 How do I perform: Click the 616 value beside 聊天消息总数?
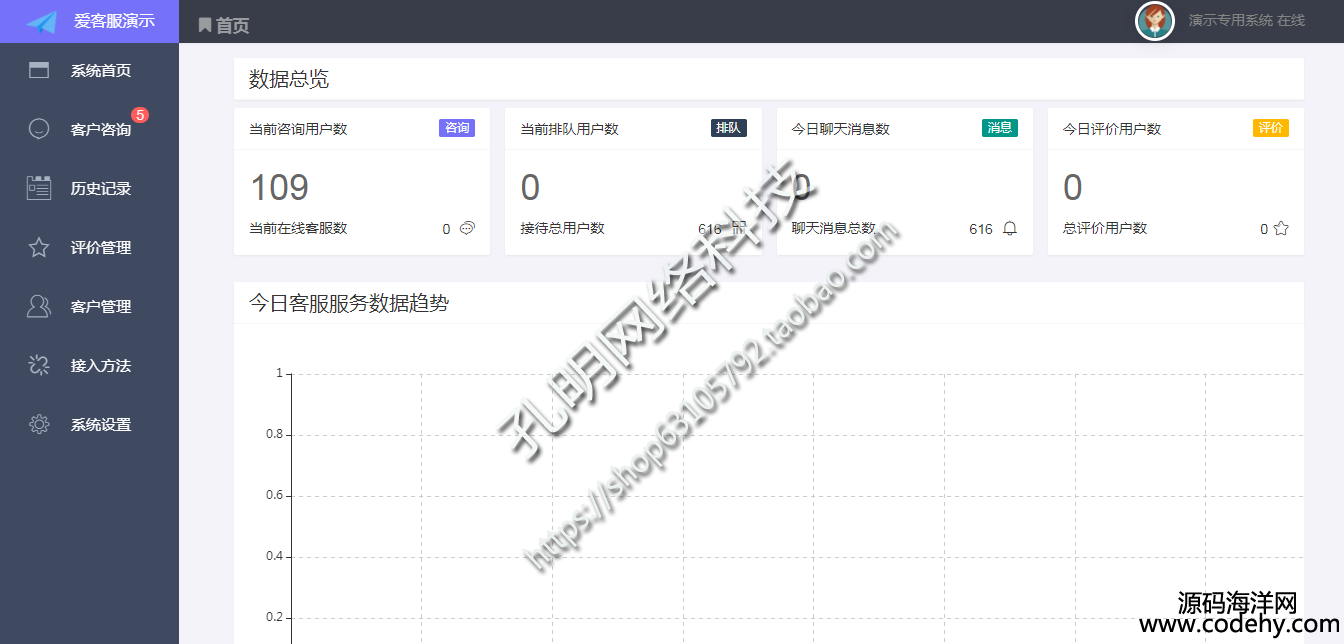click(981, 229)
